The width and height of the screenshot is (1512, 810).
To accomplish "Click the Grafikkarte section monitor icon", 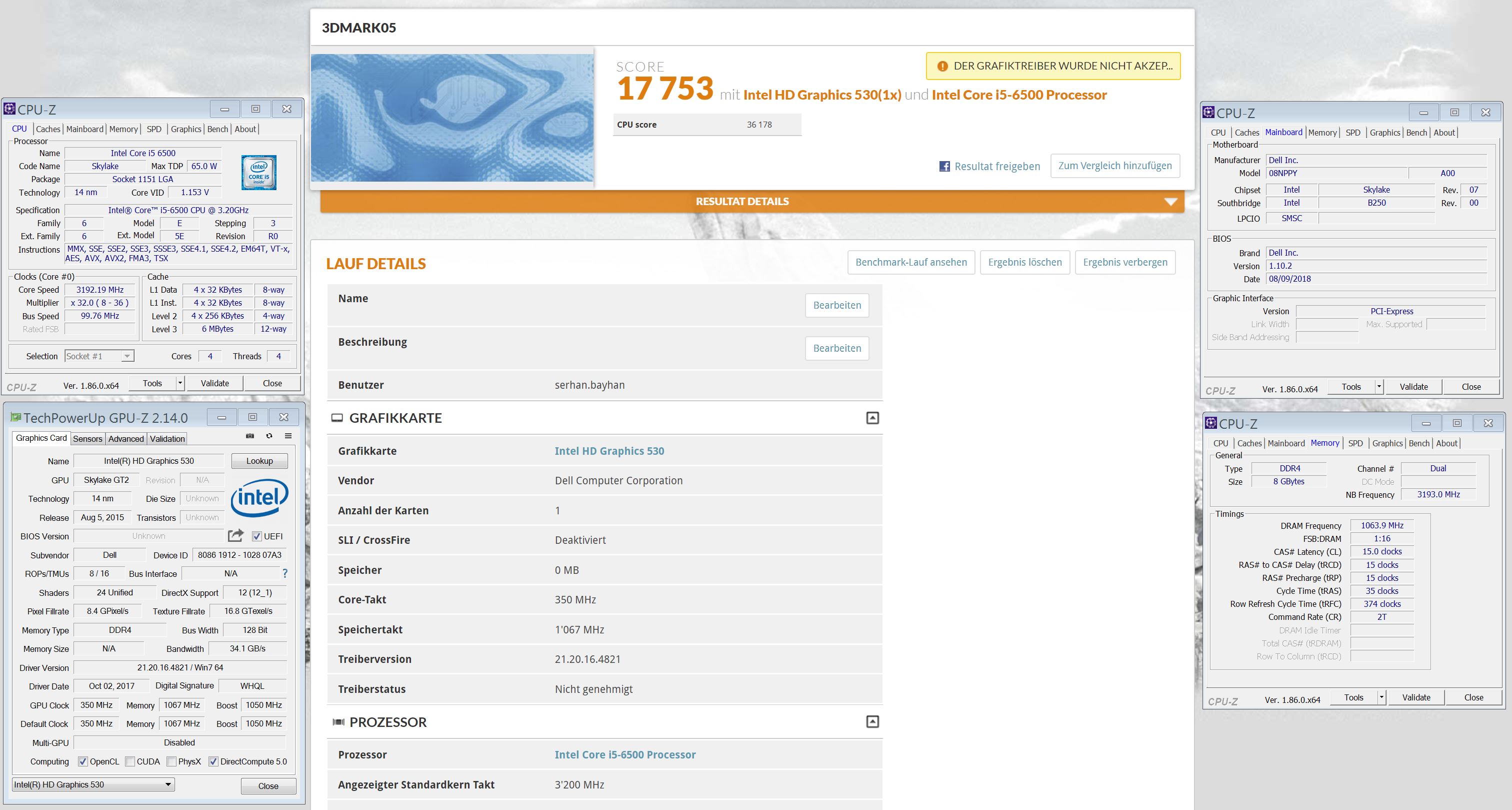I will pos(337,418).
